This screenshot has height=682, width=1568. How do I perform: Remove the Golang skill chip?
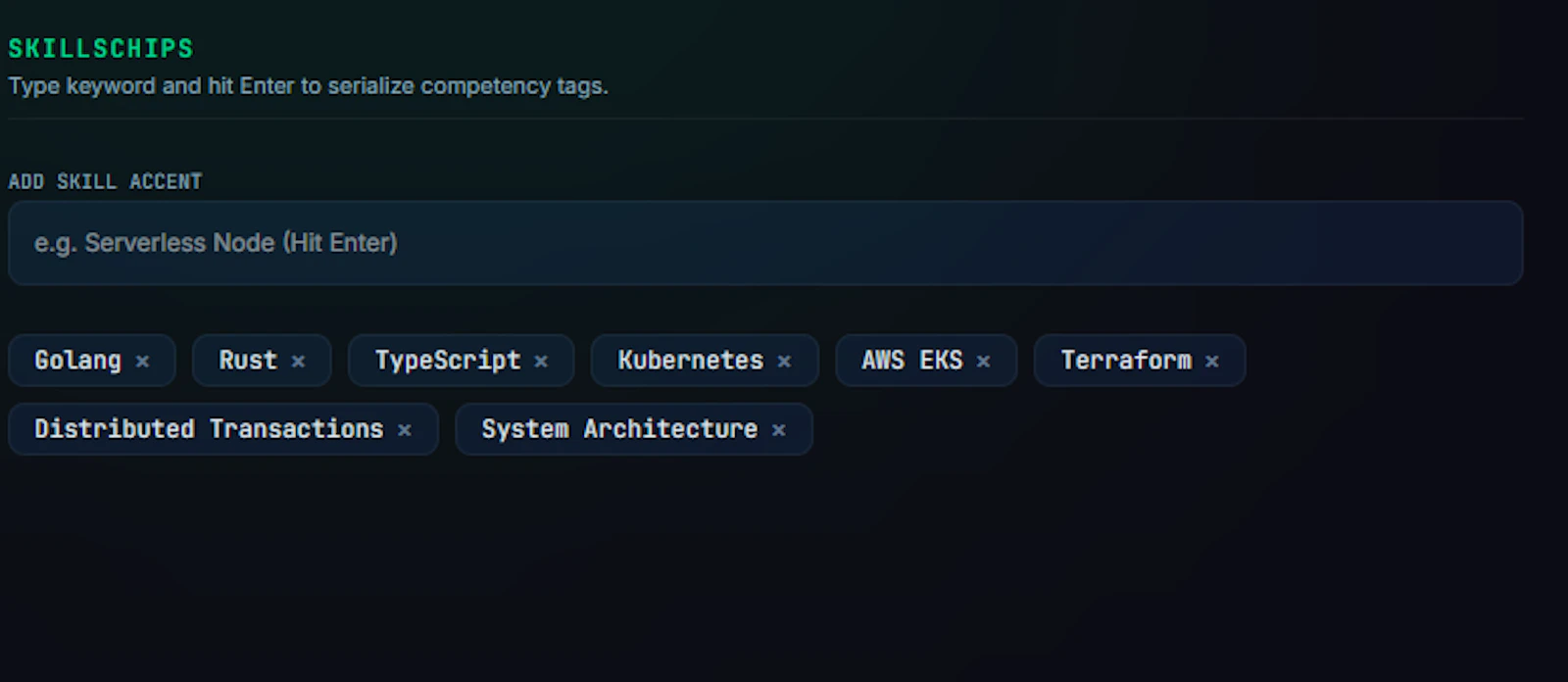[x=142, y=362]
